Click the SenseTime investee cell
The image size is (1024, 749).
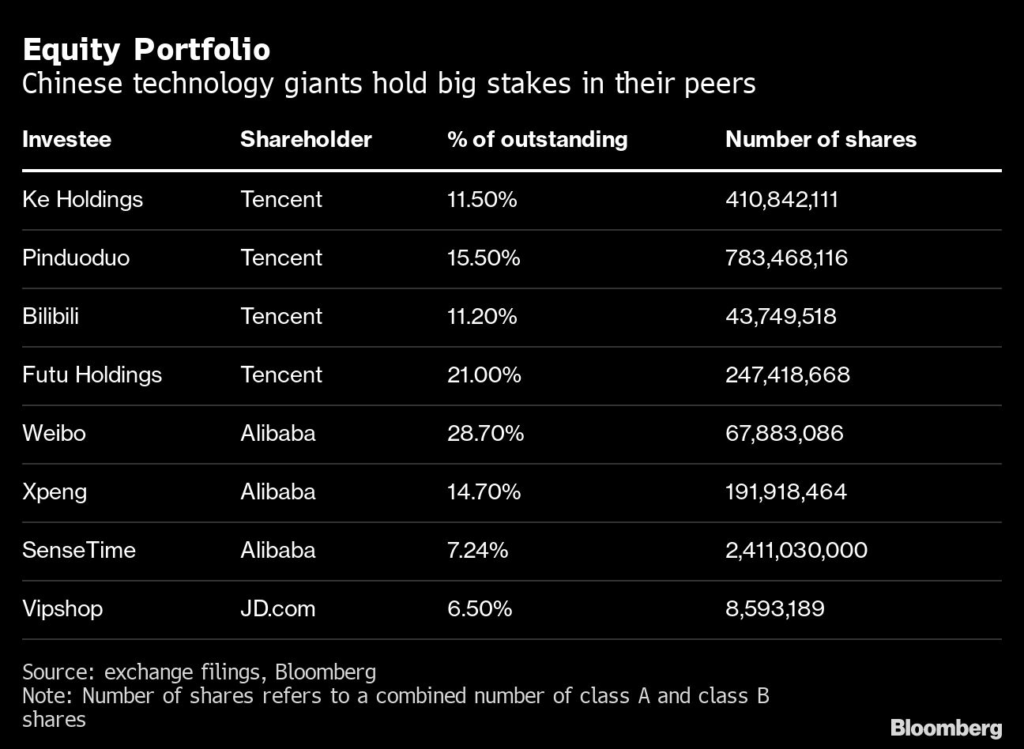click(79, 550)
